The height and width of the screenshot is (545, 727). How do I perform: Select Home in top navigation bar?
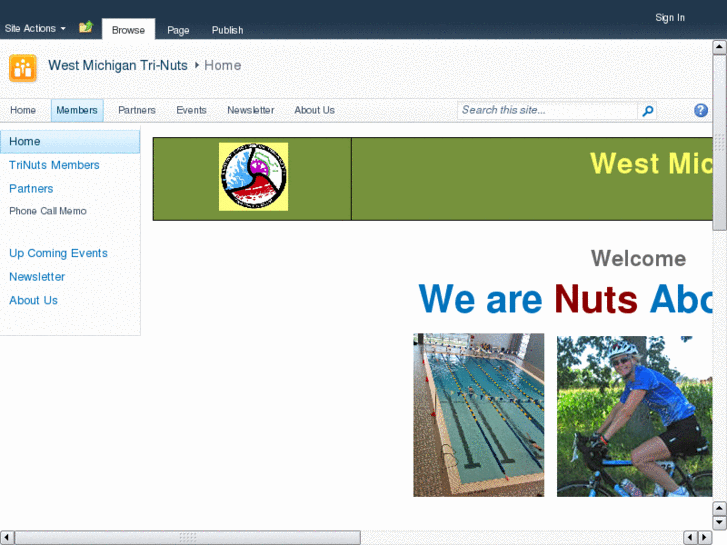tap(23, 110)
